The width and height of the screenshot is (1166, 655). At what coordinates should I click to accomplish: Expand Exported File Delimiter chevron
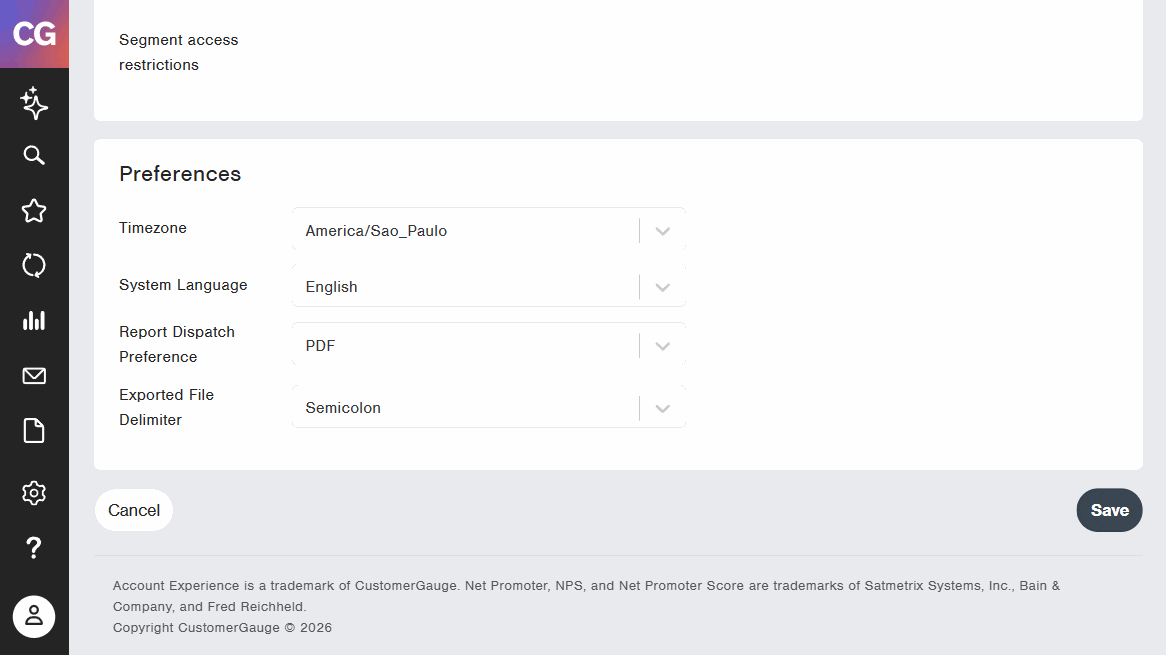pos(663,408)
